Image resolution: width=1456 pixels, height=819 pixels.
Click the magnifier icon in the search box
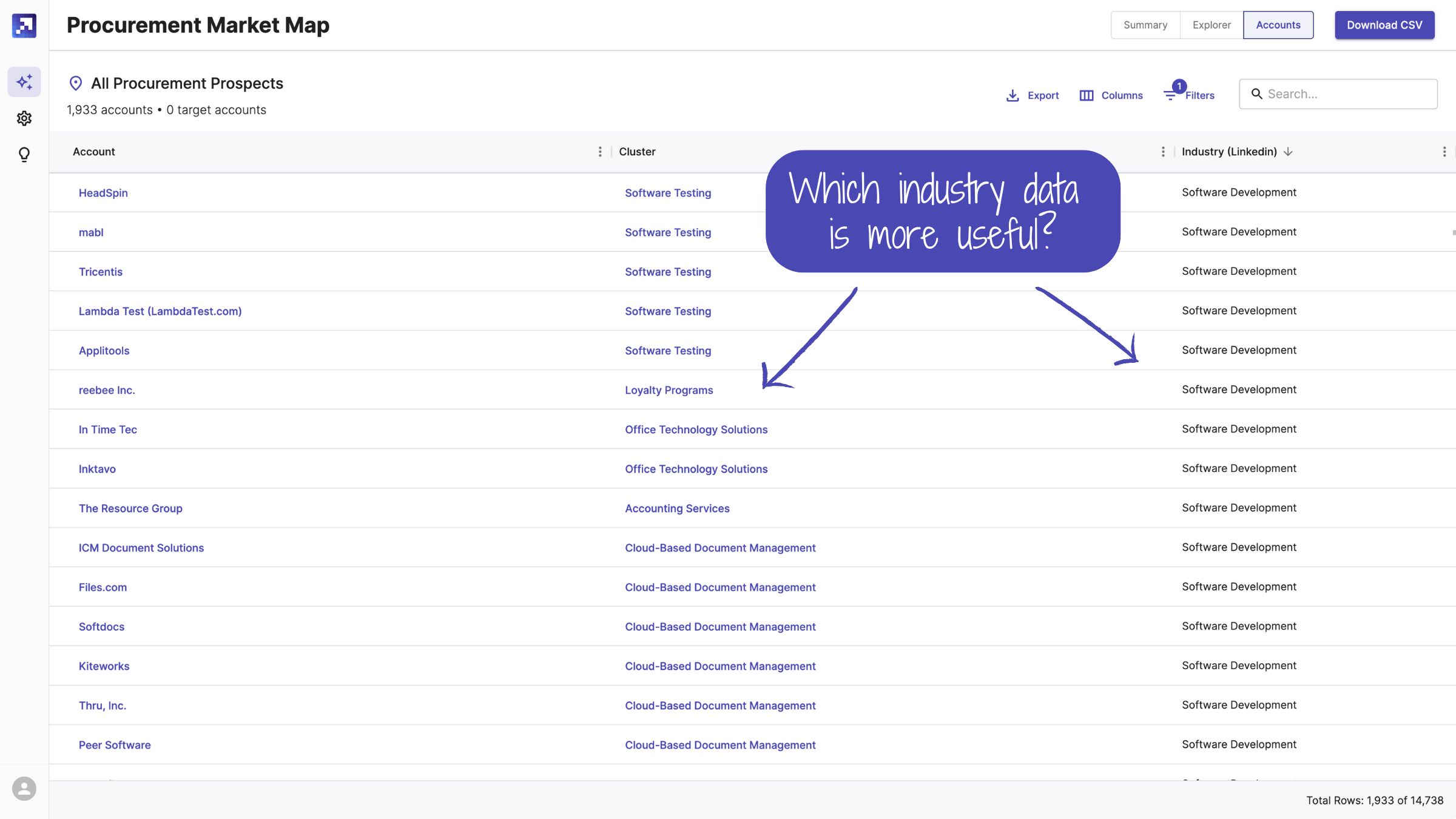click(x=1257, y=93)
